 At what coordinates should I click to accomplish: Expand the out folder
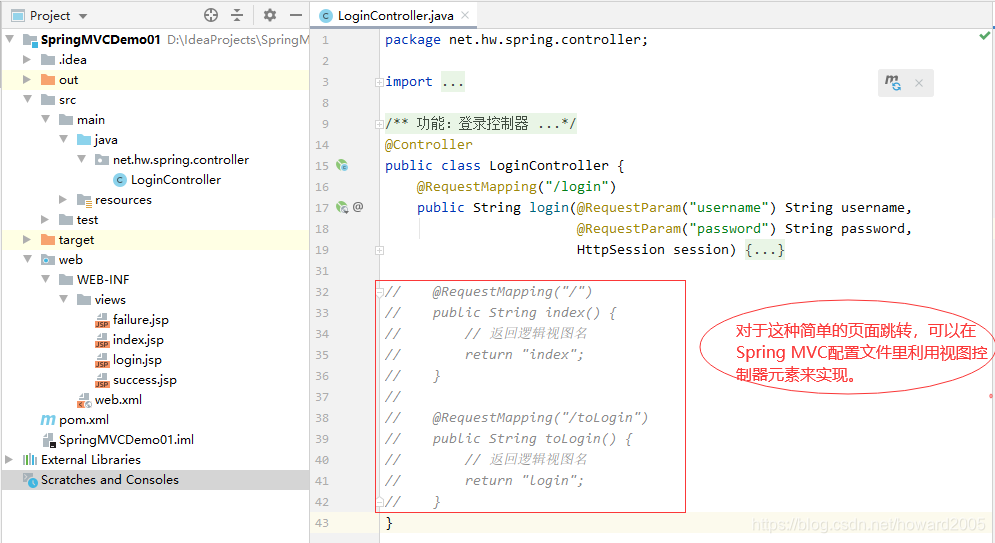point(27,80)
